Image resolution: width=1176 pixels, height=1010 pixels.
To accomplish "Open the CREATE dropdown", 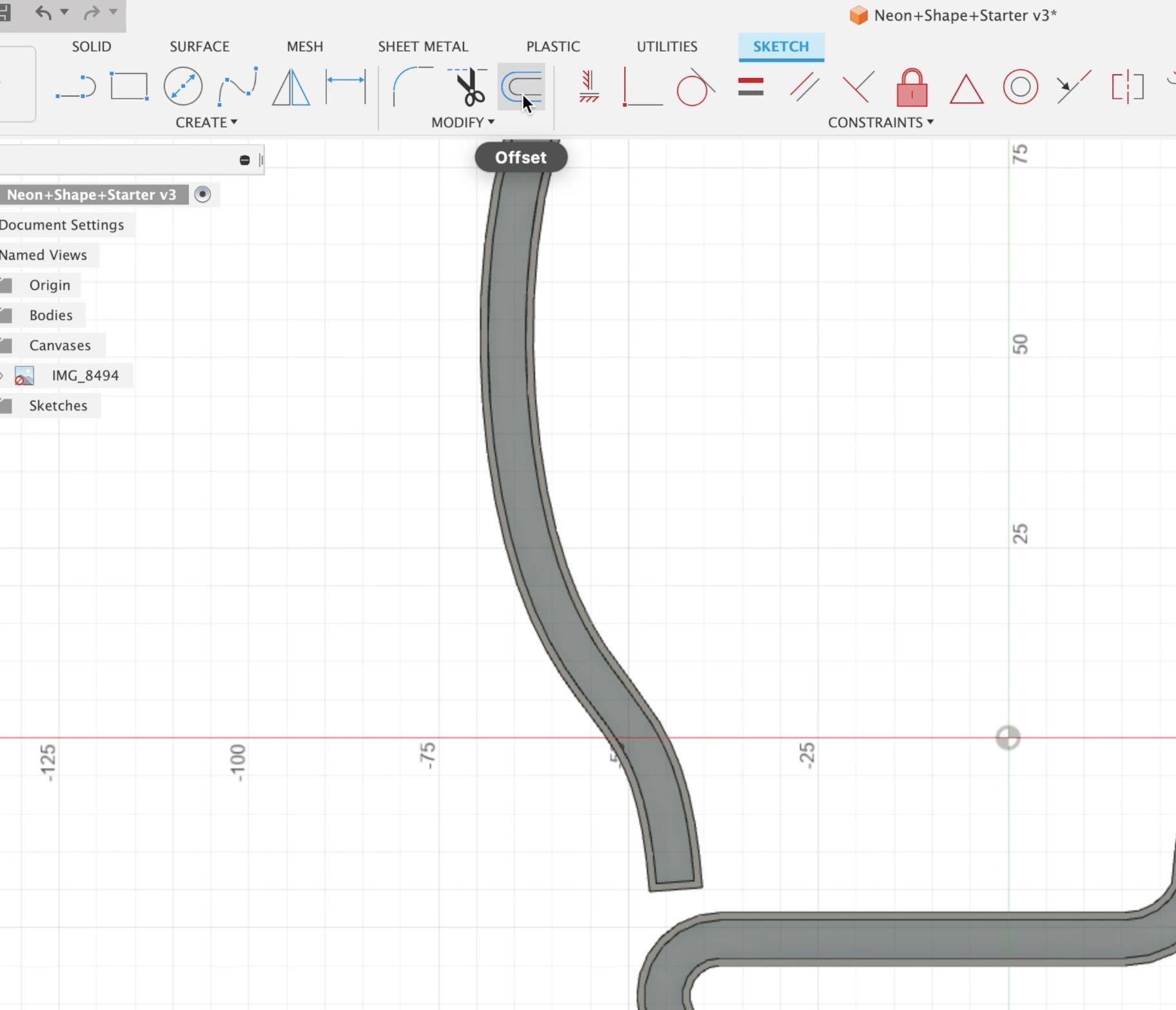I will [x=206, y=122].
